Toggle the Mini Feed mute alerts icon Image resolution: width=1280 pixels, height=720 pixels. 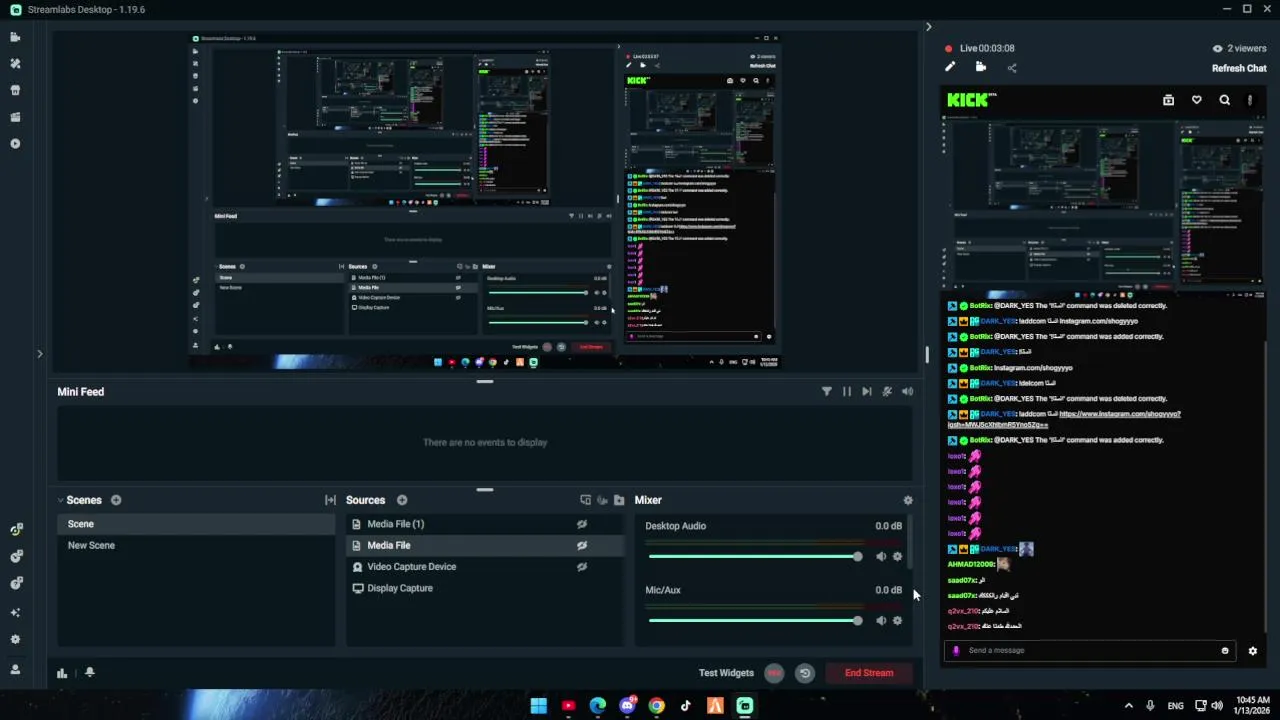887,392
